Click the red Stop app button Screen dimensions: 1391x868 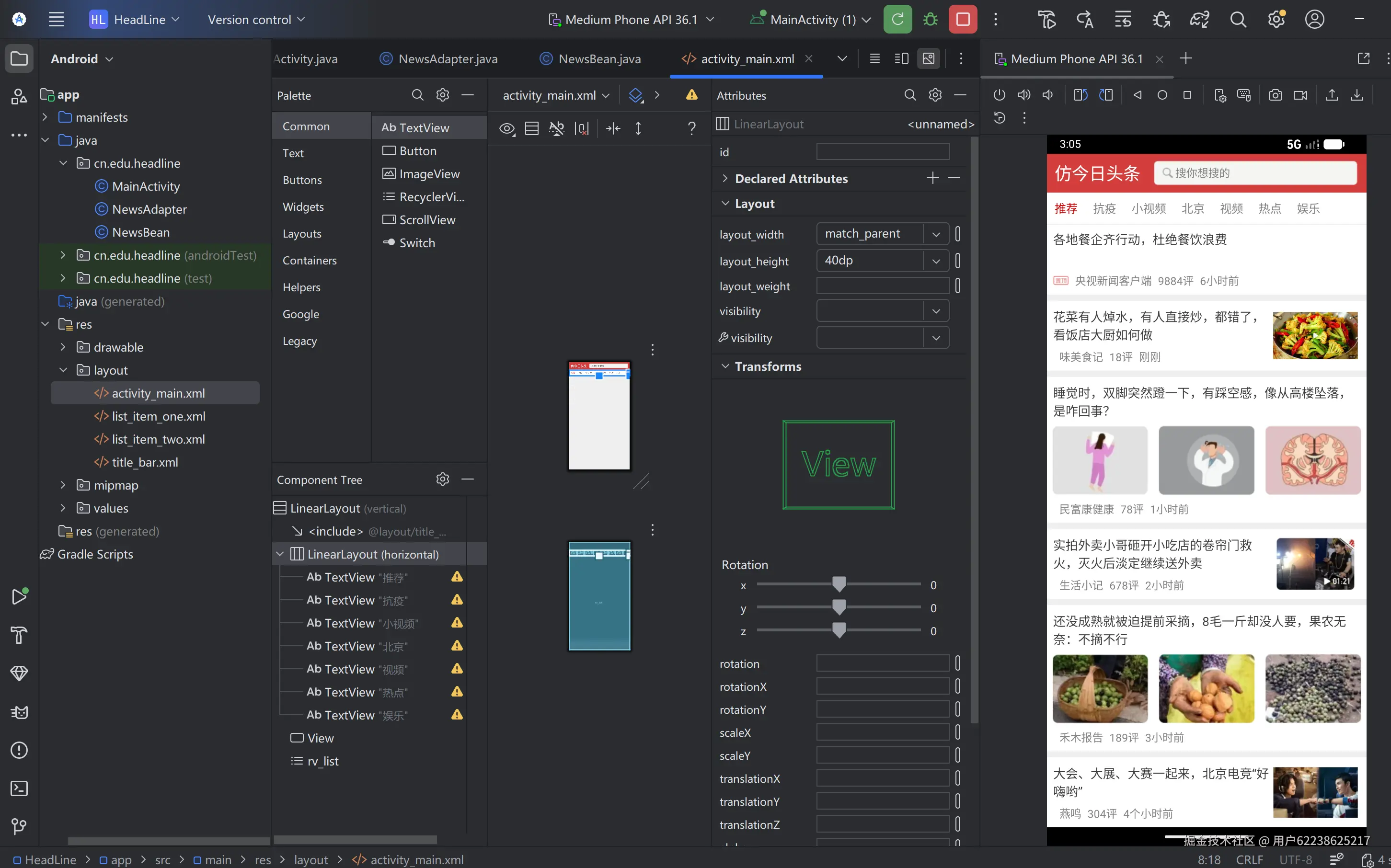pyautogui.click(x=963, y=20)
